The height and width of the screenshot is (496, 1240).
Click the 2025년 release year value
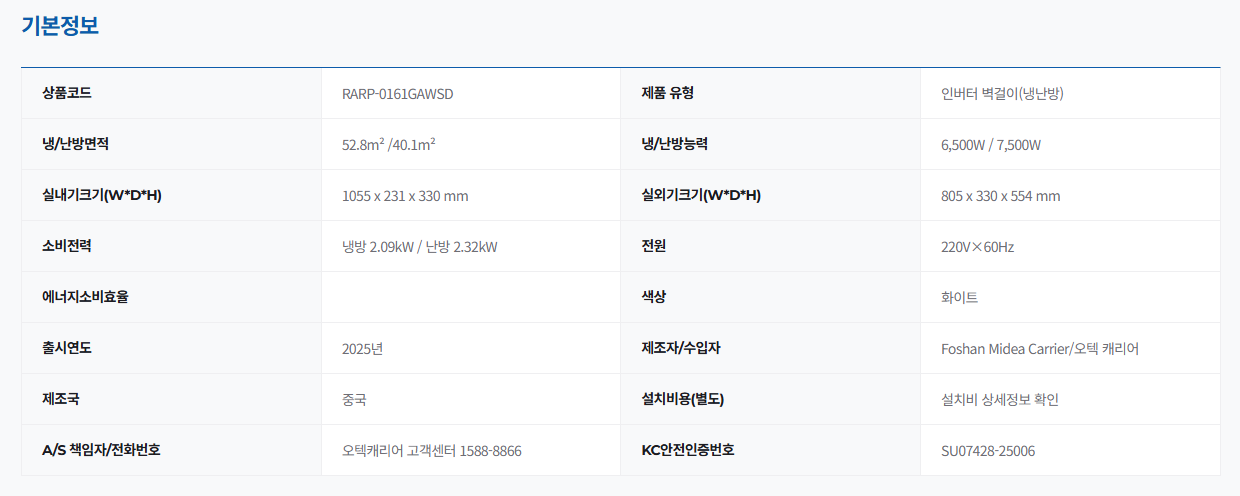click(362, 349)
